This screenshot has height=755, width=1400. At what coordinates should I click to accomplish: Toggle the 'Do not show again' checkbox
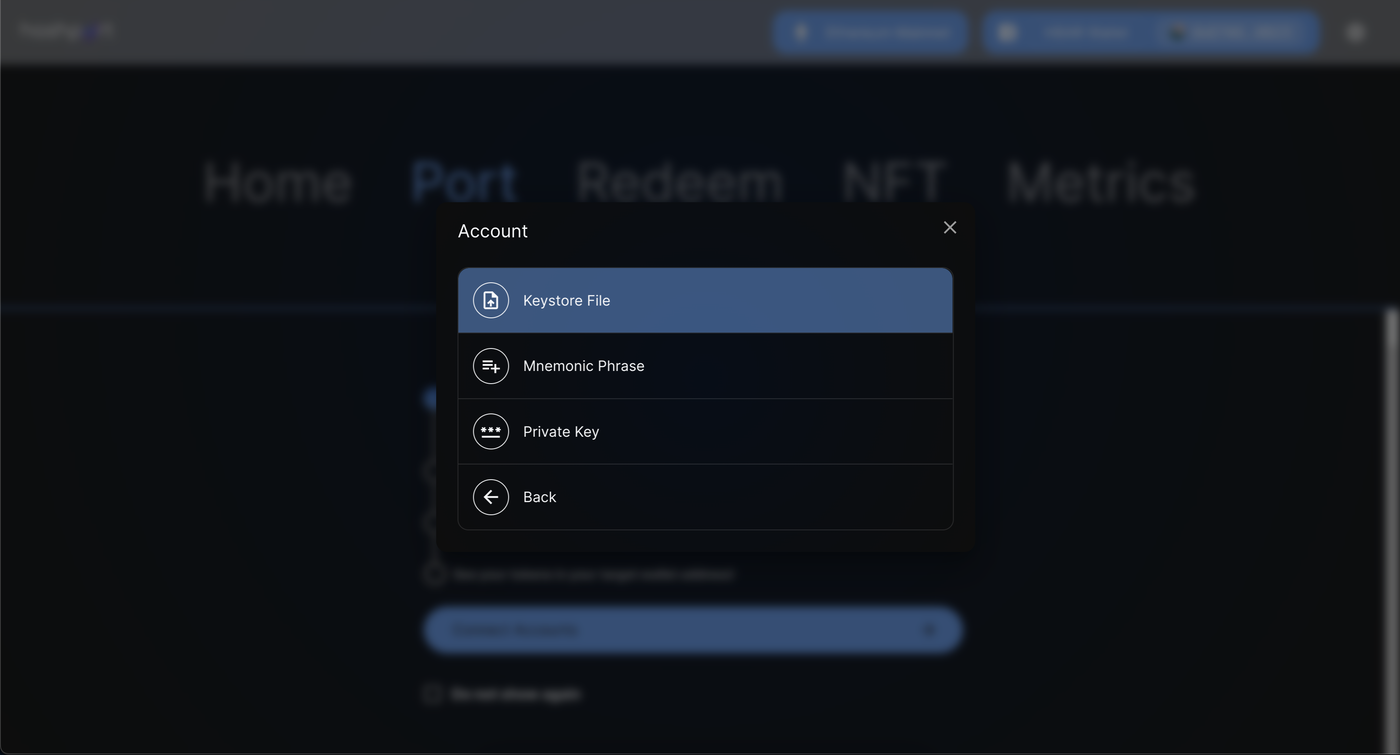(x=432, y=694)
